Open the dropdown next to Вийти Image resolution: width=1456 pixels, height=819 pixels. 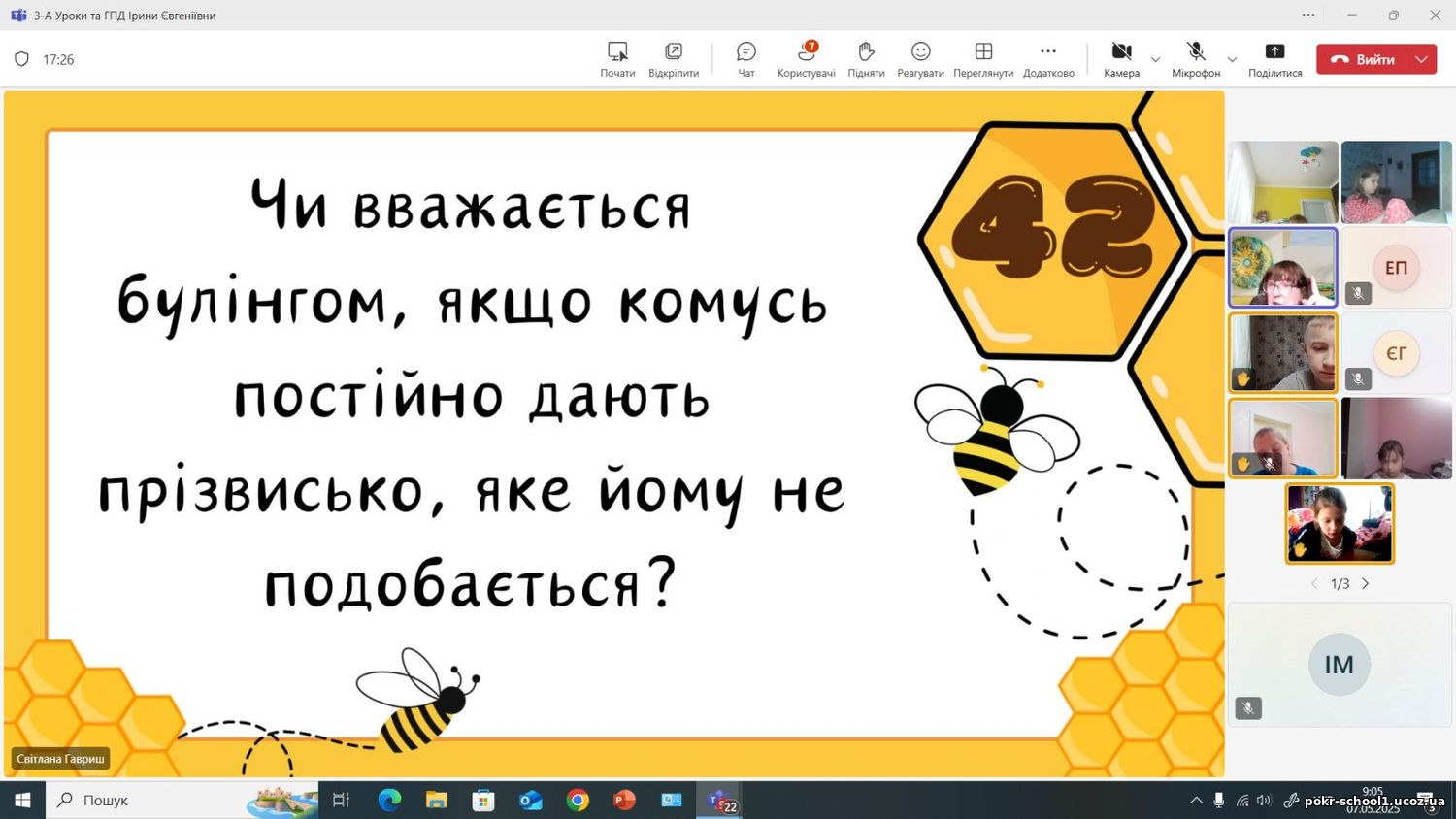(x=1422, y=59)
